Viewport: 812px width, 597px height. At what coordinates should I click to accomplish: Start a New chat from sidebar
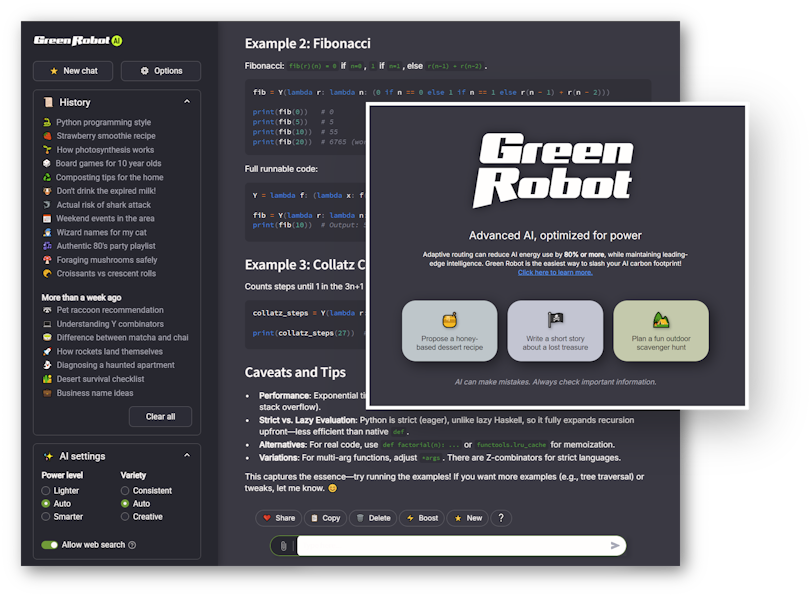point(73,71)
